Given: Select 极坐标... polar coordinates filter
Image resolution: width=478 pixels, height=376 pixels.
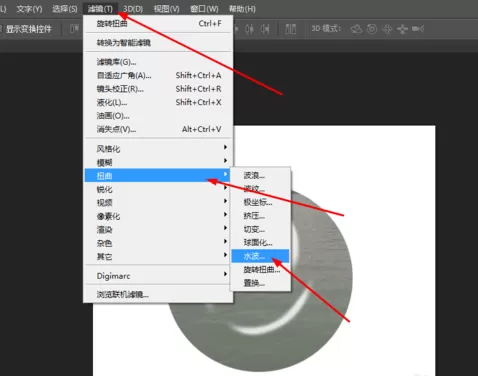Looking at the screenshot, I should 261,202.
